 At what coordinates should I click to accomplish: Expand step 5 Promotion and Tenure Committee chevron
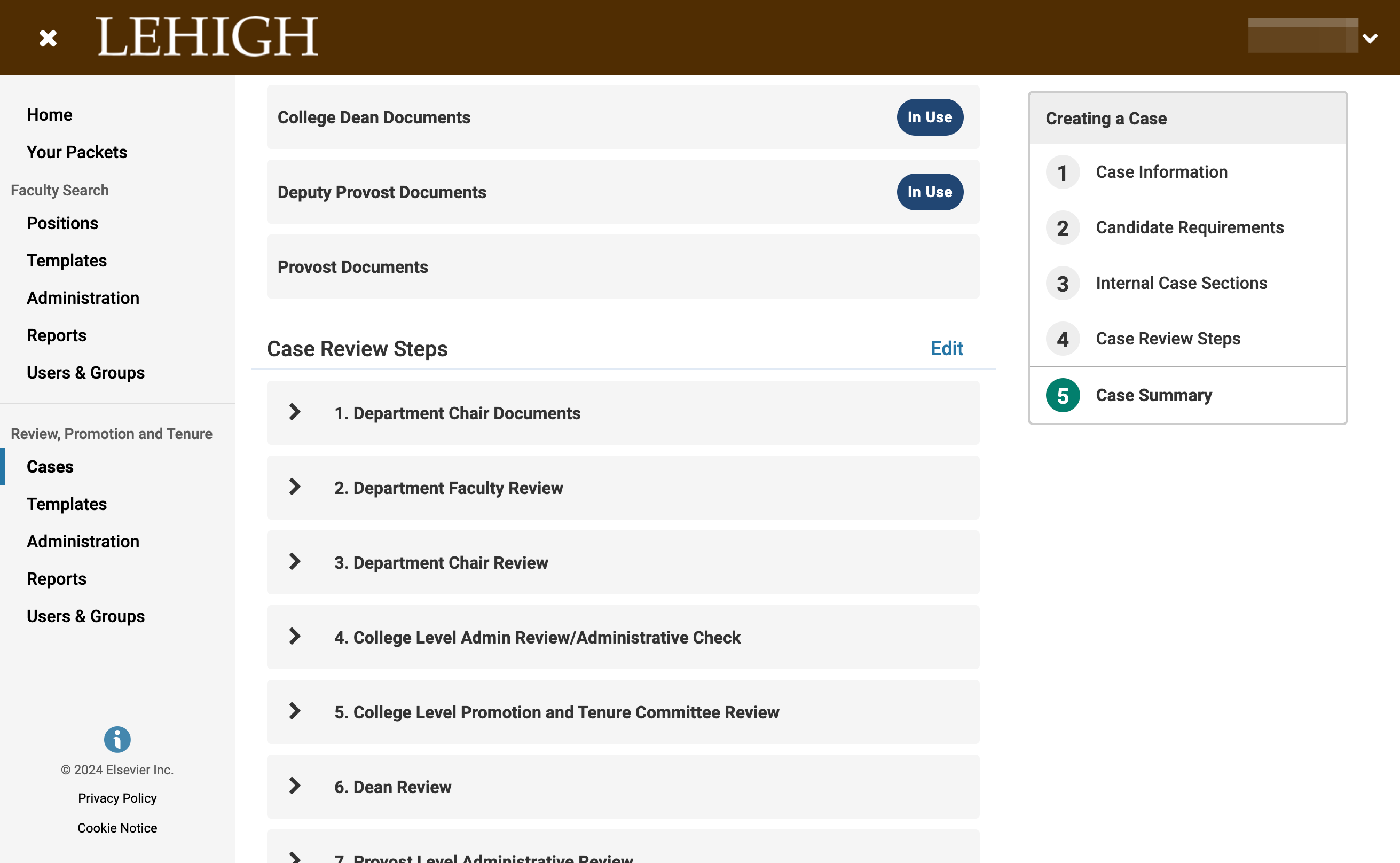[294, 711]
